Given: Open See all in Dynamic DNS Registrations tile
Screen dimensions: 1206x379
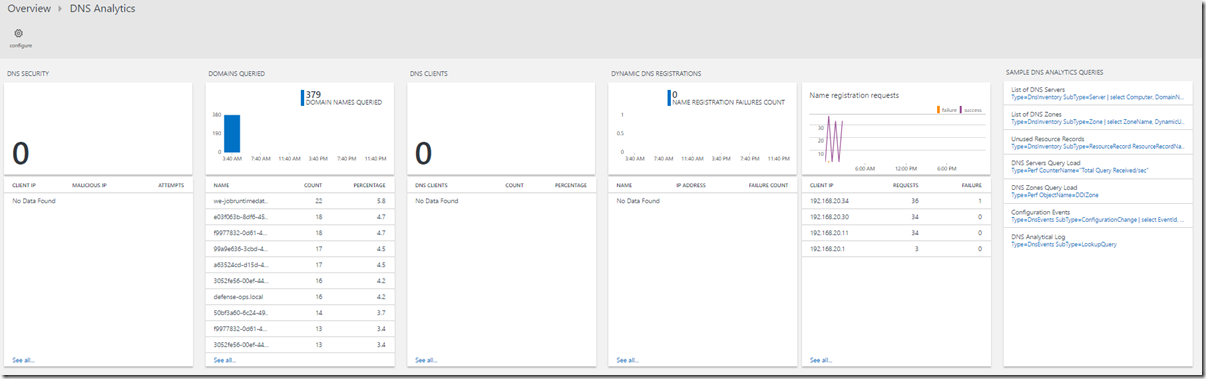Looking at the screenshot, I should click(628, 359).
